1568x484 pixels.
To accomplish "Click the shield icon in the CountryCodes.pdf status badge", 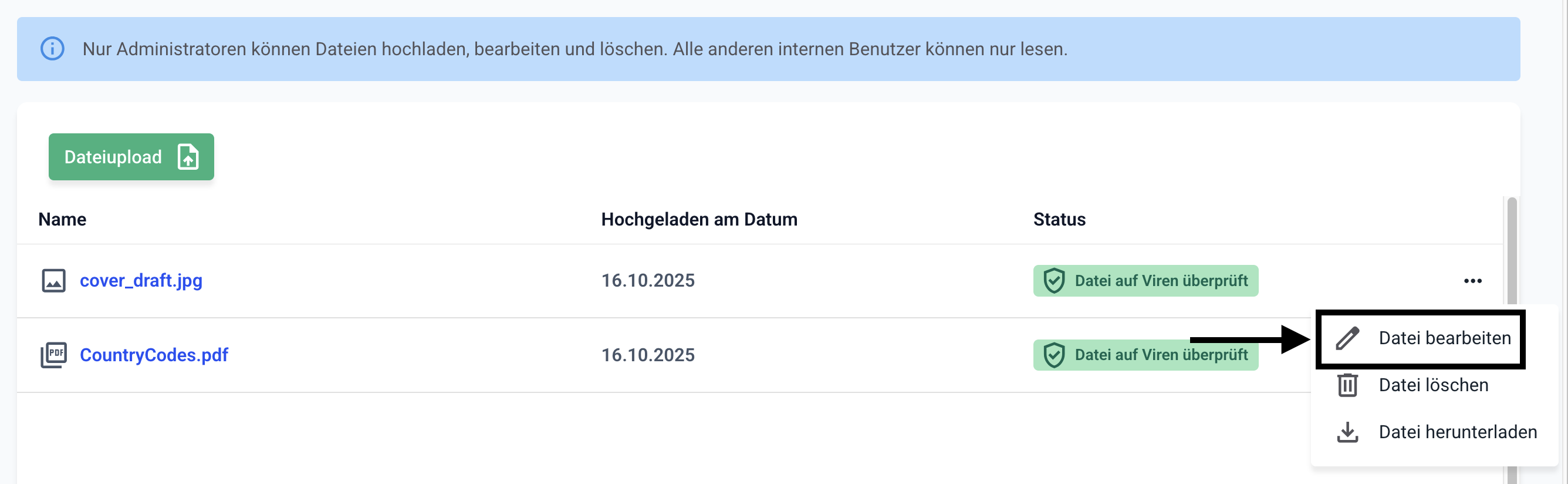I will click(1054, 355).
